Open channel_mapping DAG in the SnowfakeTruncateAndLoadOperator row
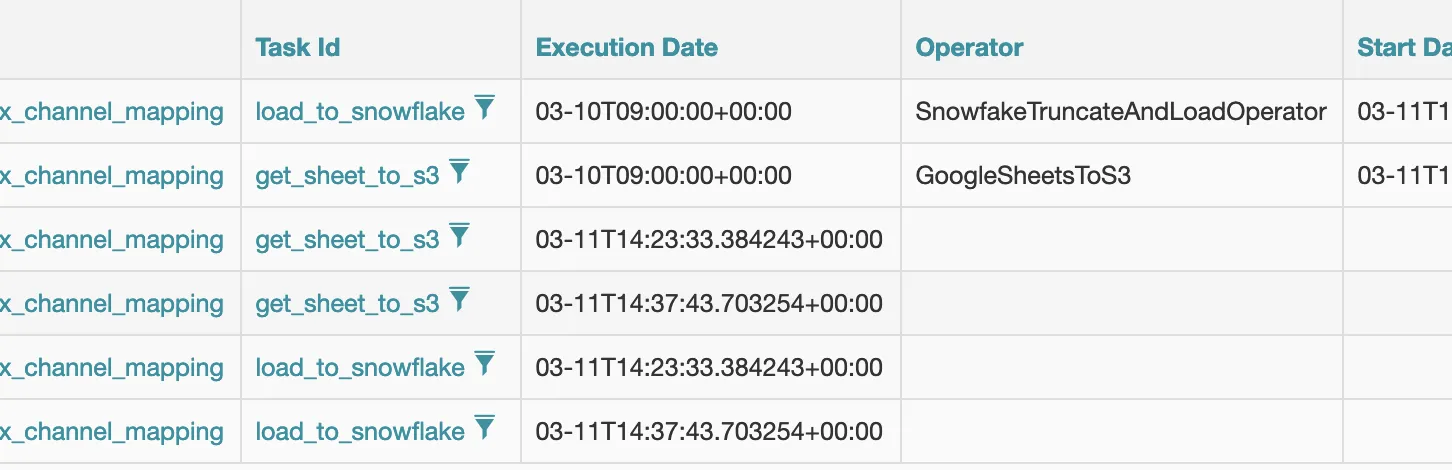 pos(112,112)
